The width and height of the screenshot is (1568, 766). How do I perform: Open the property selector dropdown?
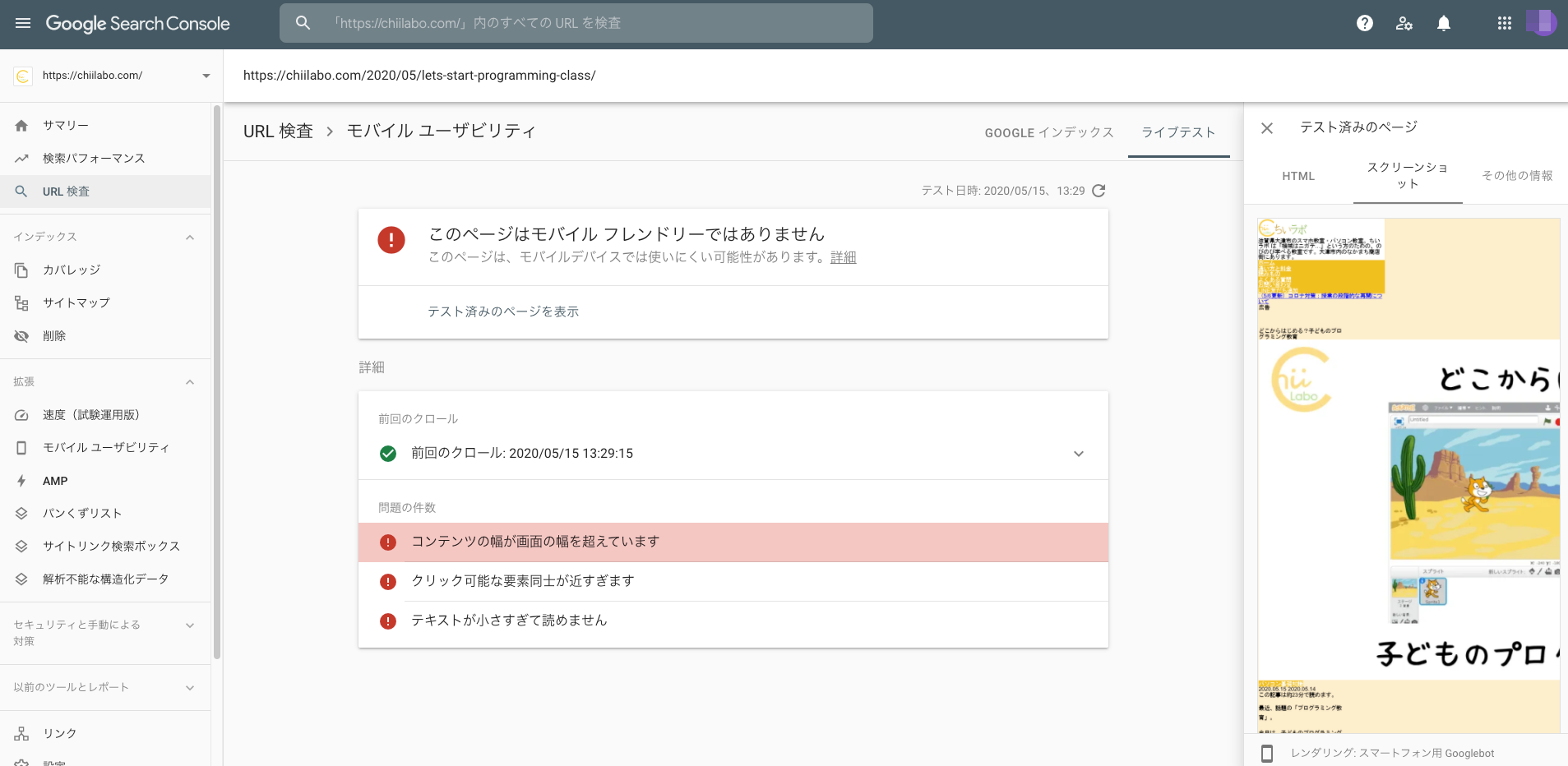point(205,75)
